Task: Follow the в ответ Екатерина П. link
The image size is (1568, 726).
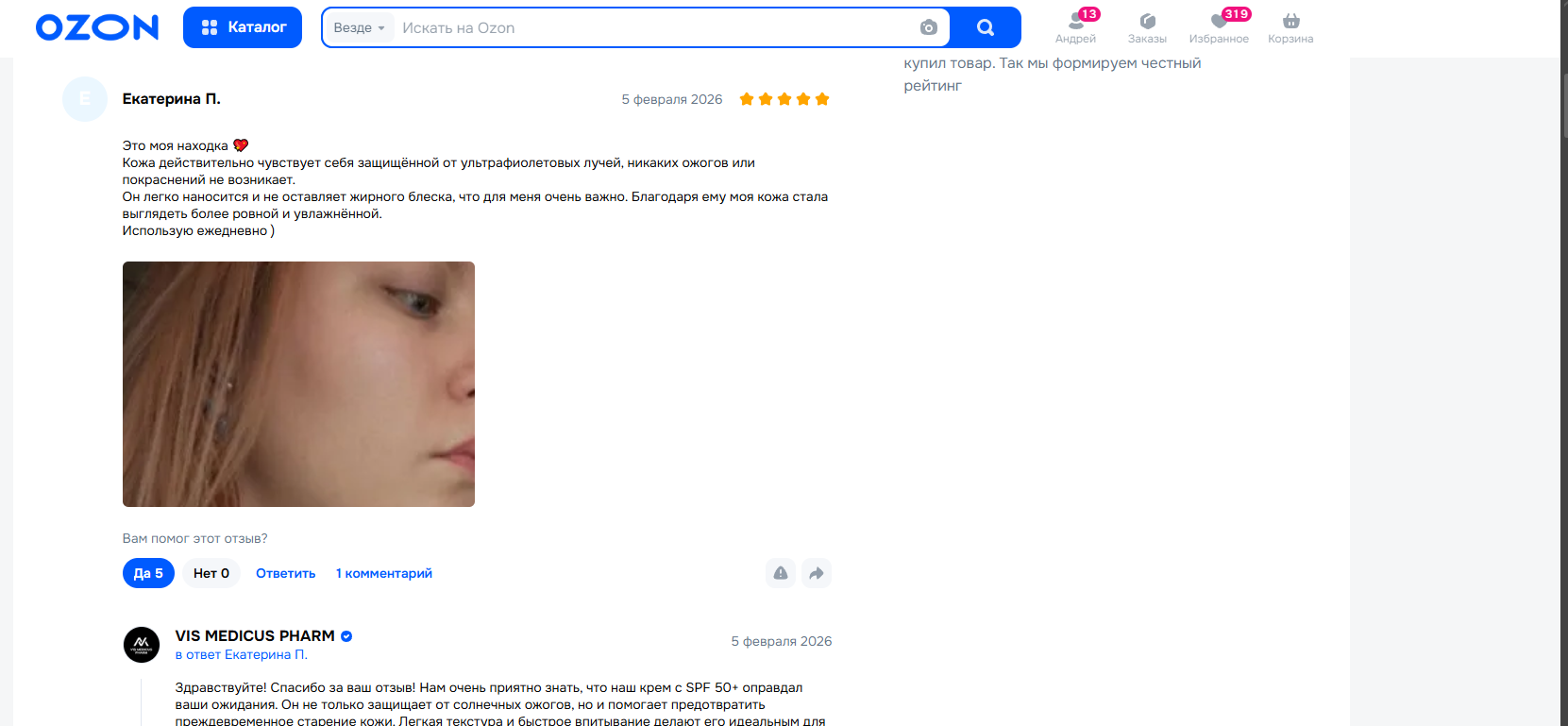Action: point(242,654)
